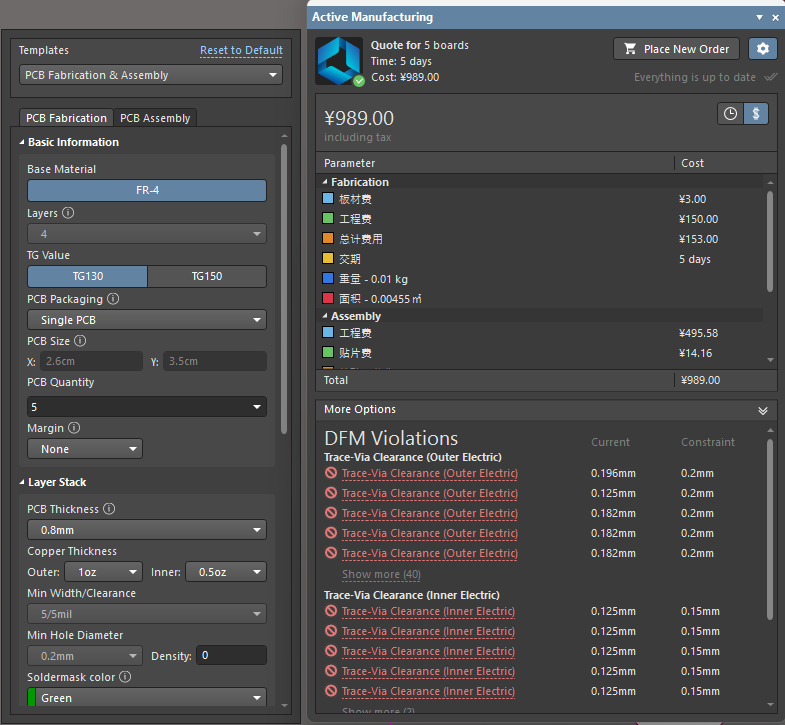Open the Inner copper thickness dropdown 0.5oz

tap(226, 572)
